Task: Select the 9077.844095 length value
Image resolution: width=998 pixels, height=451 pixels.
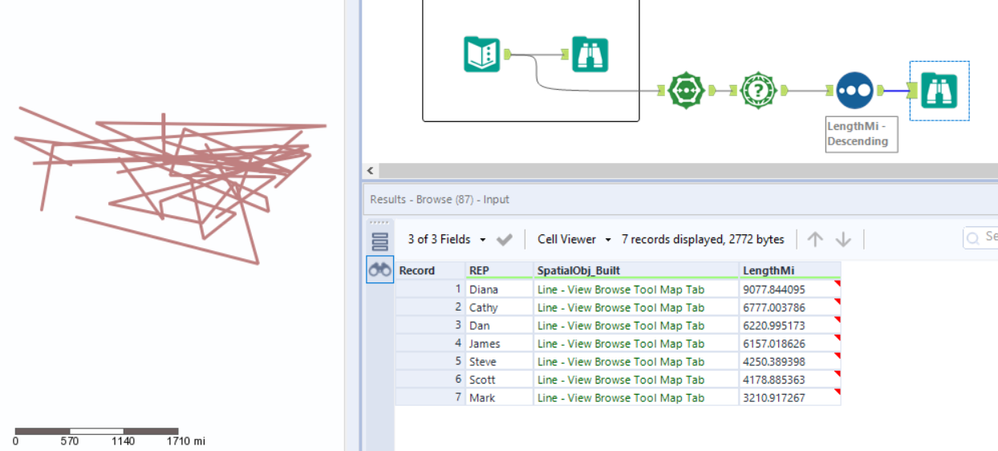Action: (x=790, y=289)
